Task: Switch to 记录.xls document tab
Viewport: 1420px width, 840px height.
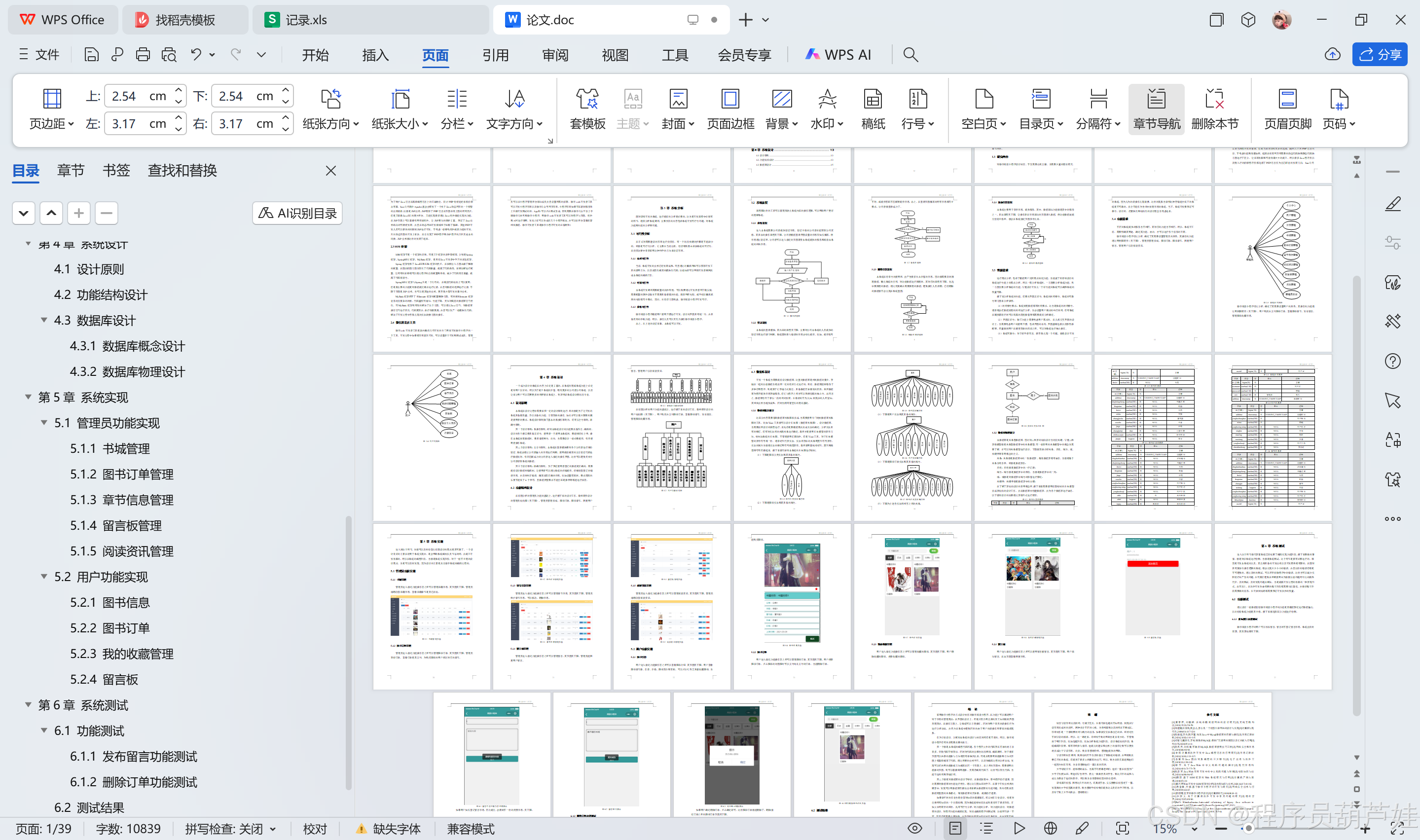Action: [x=371, y=20]
